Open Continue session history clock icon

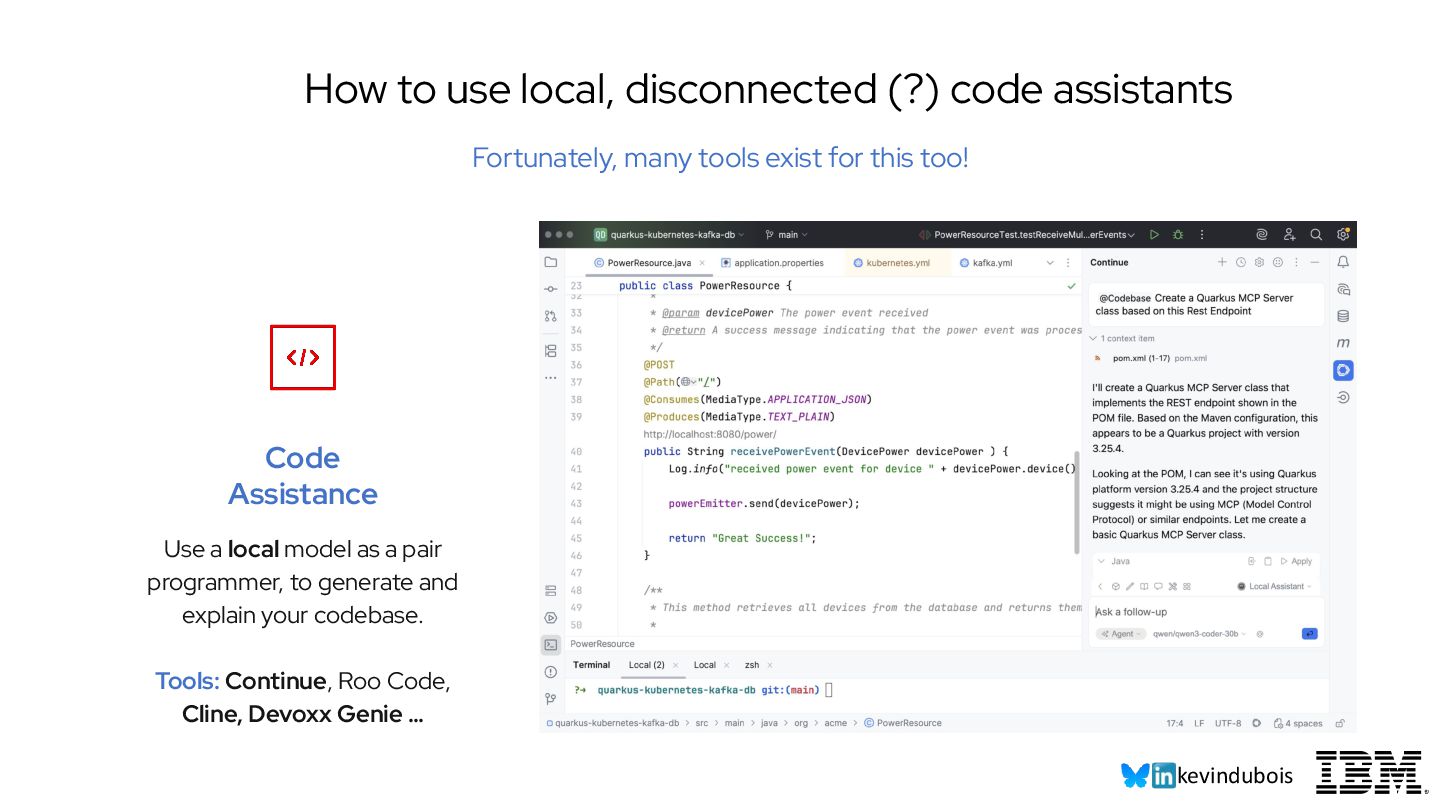[1241, 262]
